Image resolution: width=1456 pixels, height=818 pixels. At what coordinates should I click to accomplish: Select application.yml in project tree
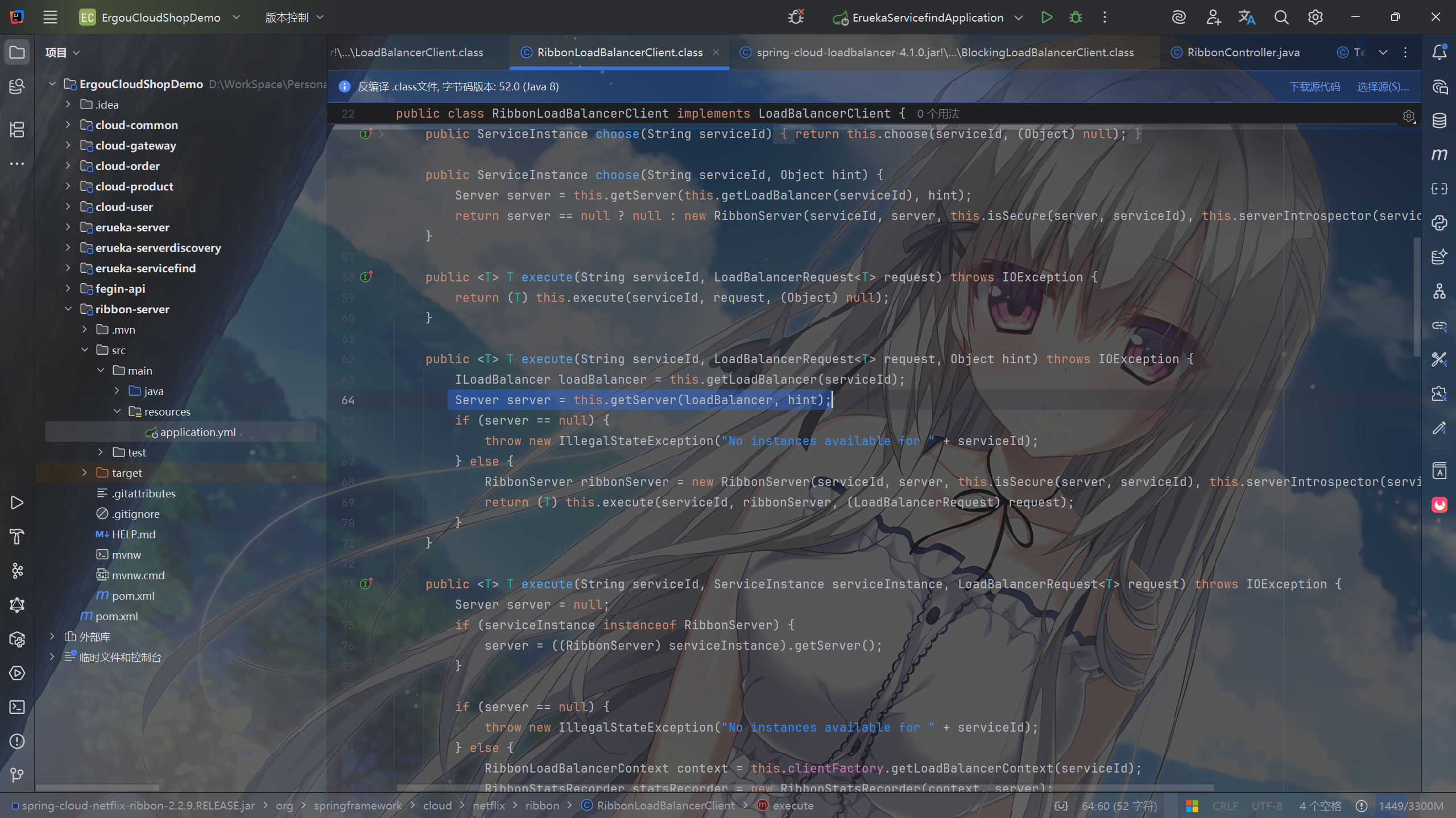coord(181,431)
